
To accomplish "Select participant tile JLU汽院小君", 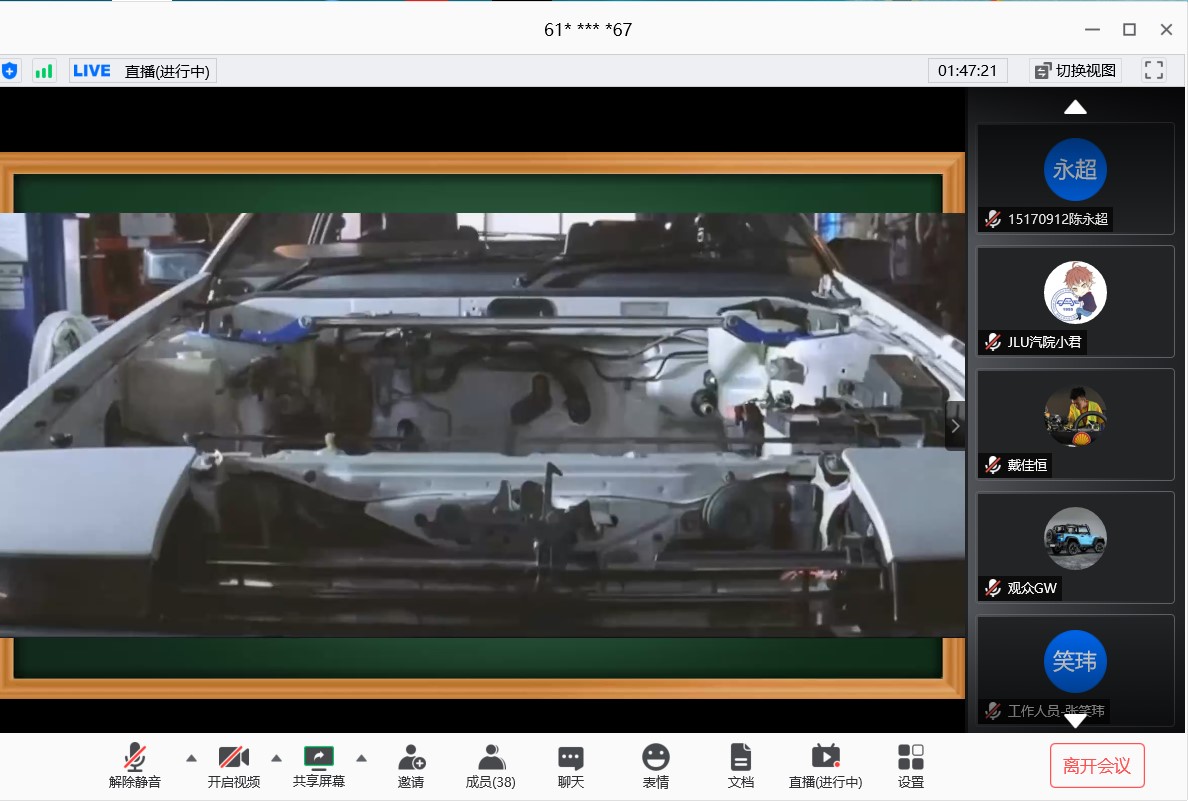I will pyautogui.click(x=1075, y=301).
